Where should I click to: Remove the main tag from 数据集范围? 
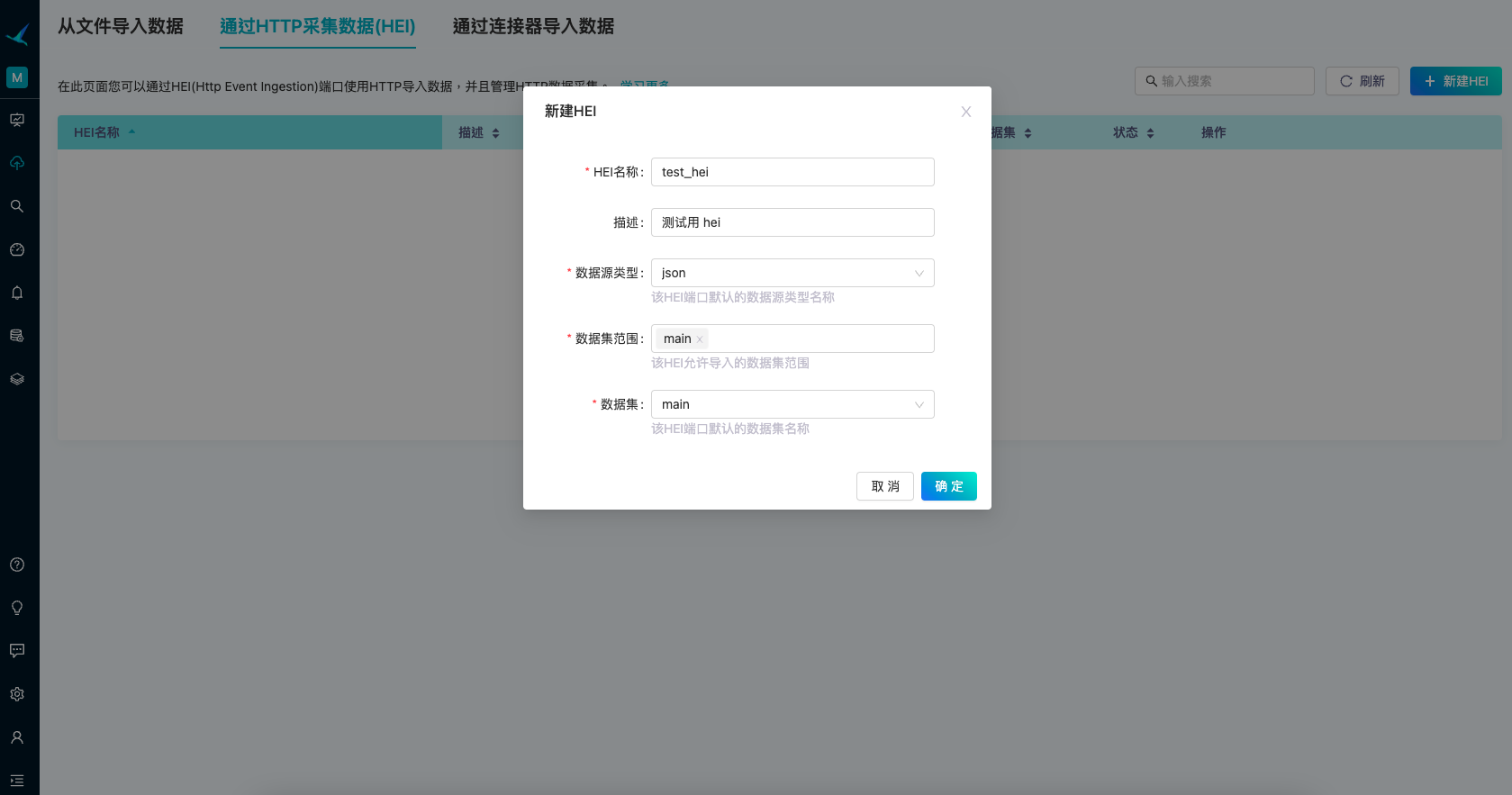pos(700,339)
